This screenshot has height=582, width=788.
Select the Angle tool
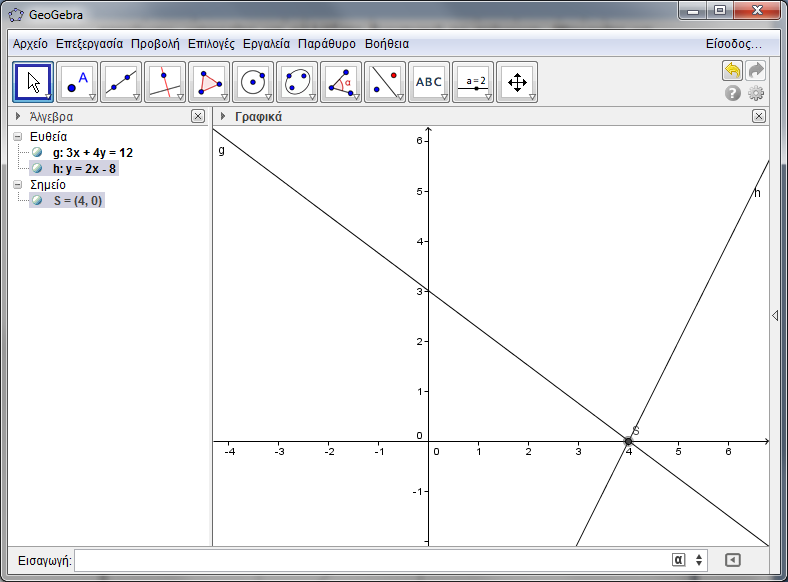pos(341,82)
